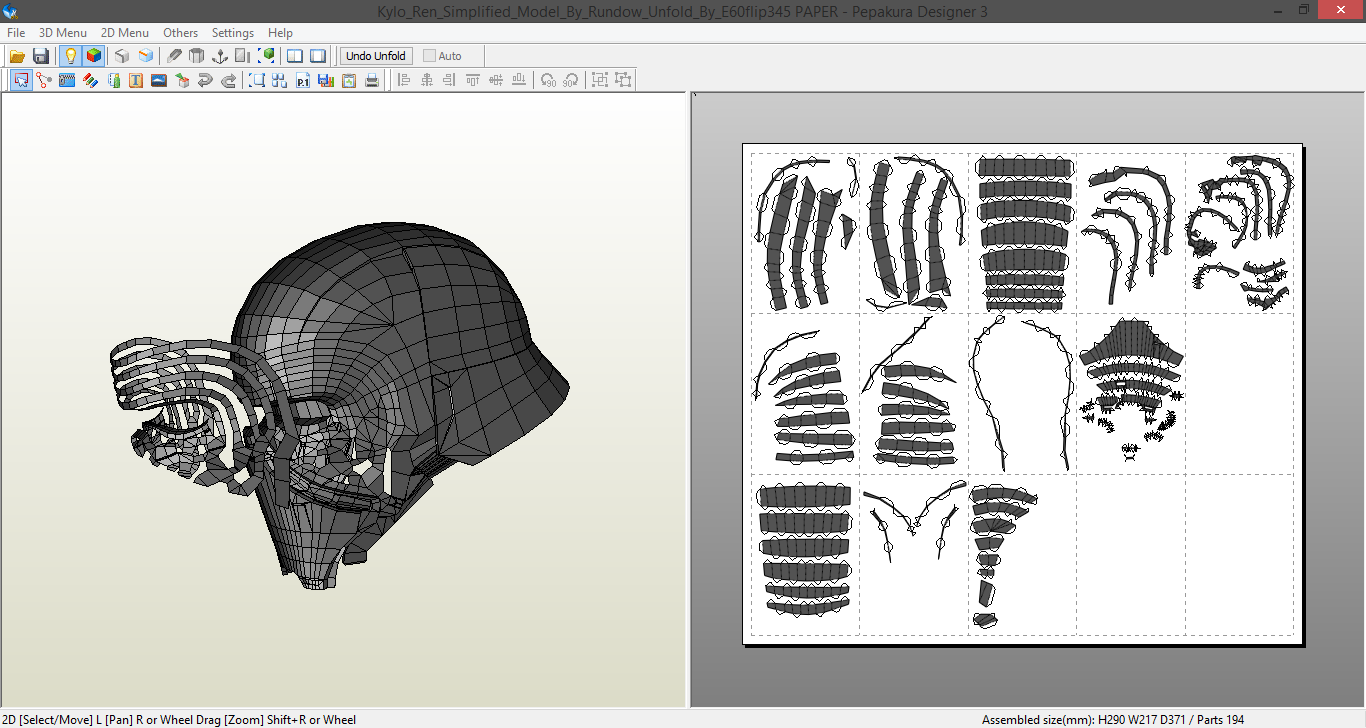
Task: Click the gray undo arrow icon
Action: pos(205,80)
